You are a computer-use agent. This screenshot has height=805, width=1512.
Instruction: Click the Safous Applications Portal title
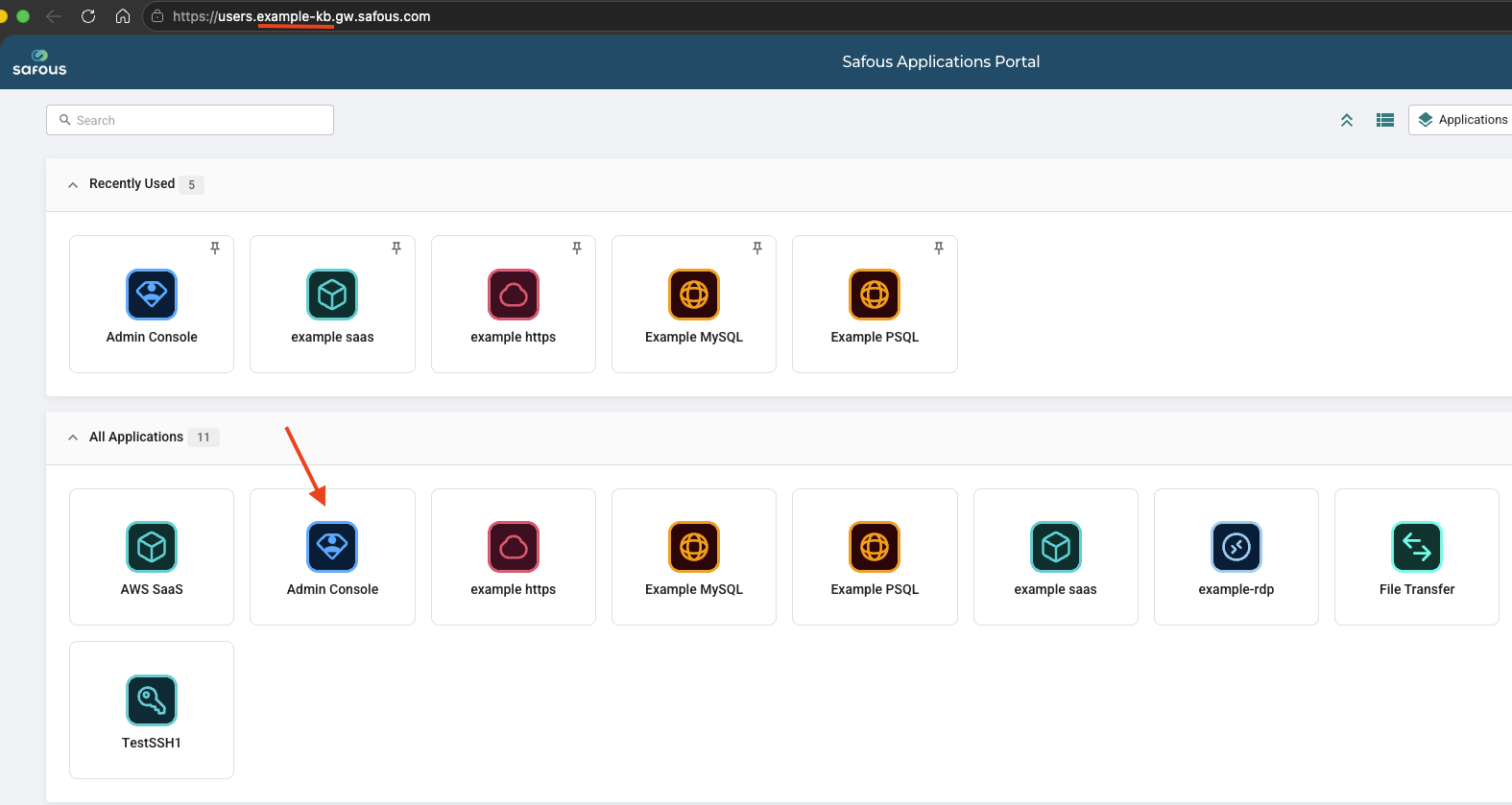pyautogui.click(x=941, y=61)
